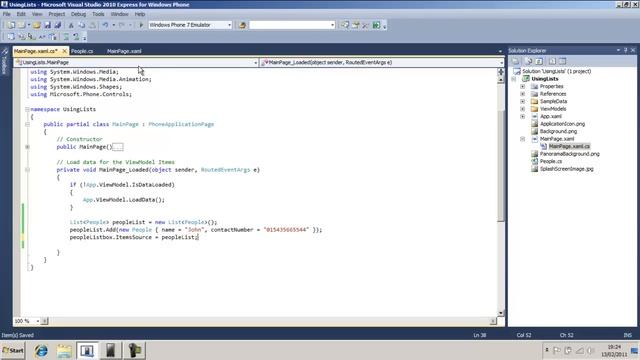Collapse the MainPage.xaml node
Viewport: 640px width, 360px height.
(522, 139)
